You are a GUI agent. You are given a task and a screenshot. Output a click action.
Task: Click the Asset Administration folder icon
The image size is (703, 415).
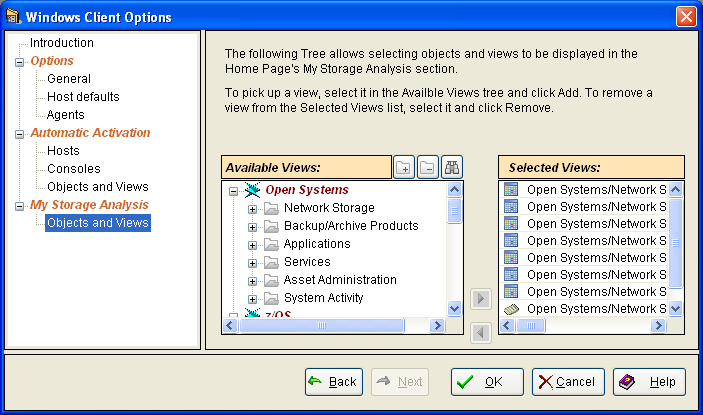pos(271,280)
